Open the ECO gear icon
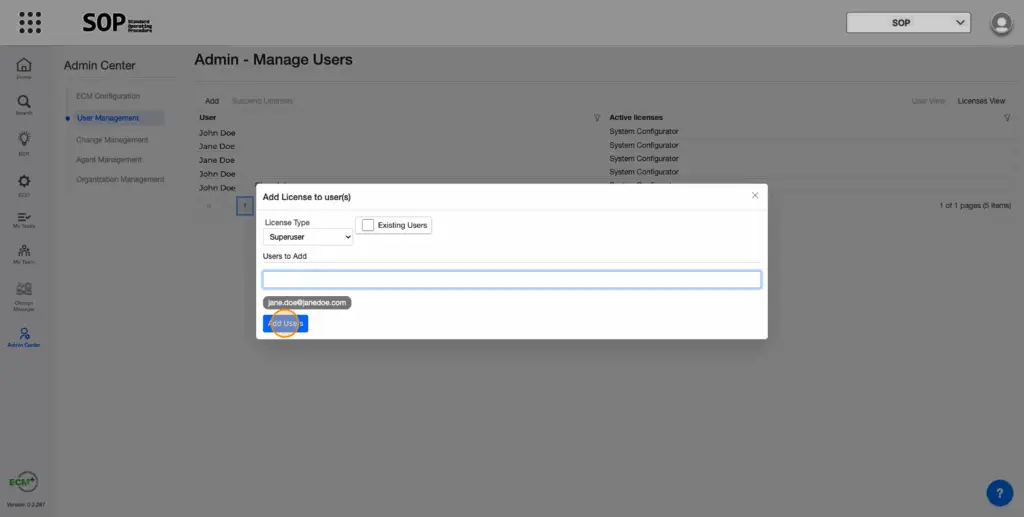This screenshot has width=1024, height=517. tap(24, 184)
